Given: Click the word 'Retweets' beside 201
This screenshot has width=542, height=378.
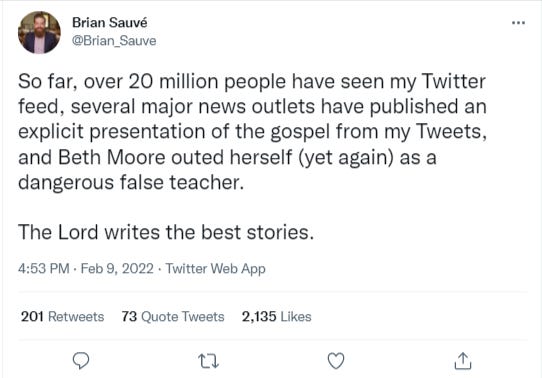Looking at the screenshot, I should 76,316.
